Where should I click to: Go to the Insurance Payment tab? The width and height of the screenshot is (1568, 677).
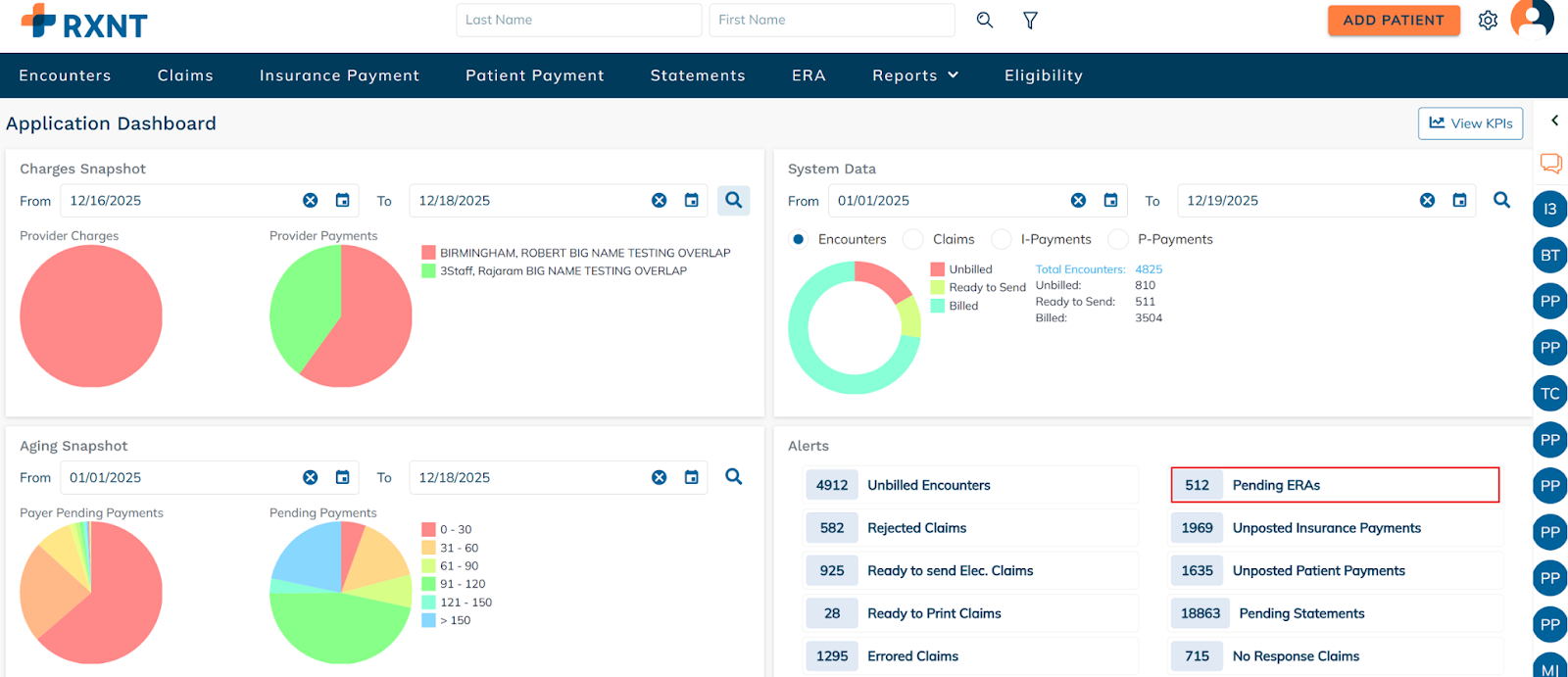point(339,75)
